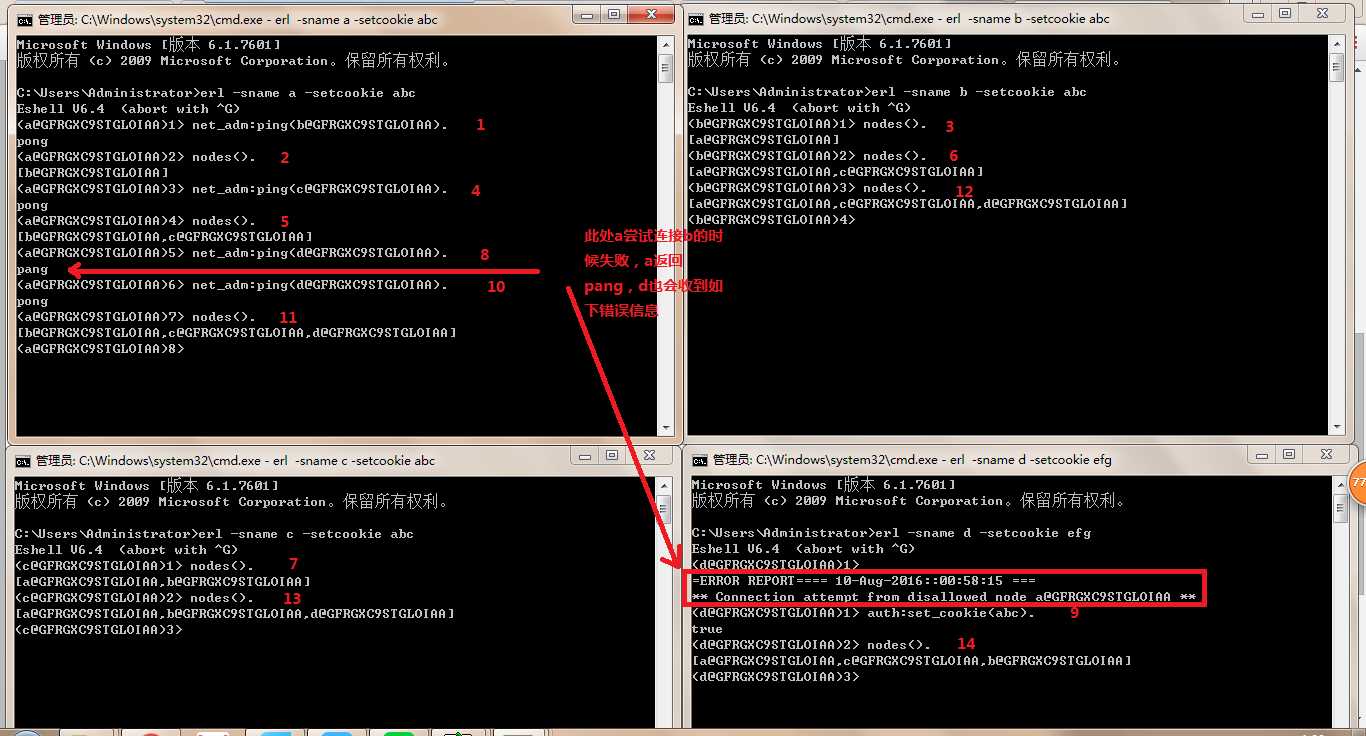Click the scrollbar thumb in node d window
1366x736 pixels.
[1341, 509]
